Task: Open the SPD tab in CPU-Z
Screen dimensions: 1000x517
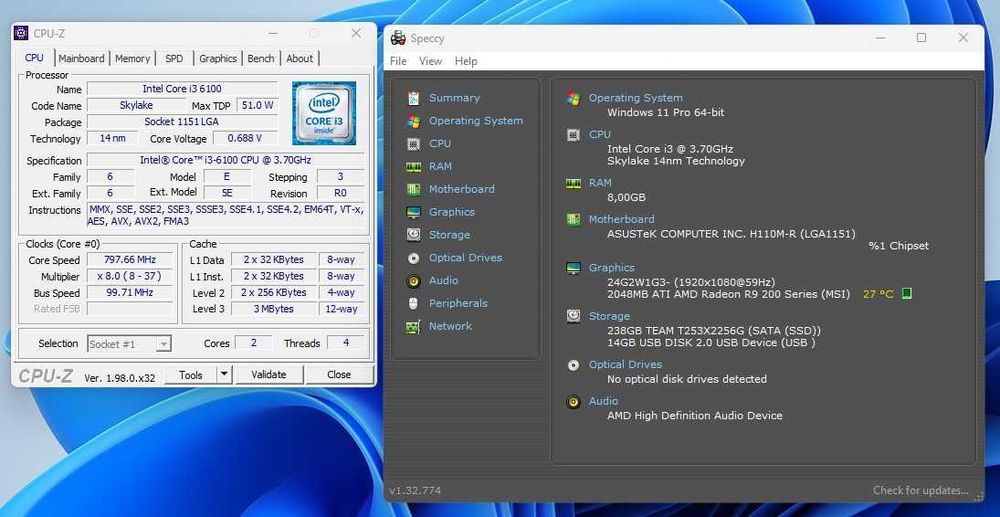Action: click(174, 58)
